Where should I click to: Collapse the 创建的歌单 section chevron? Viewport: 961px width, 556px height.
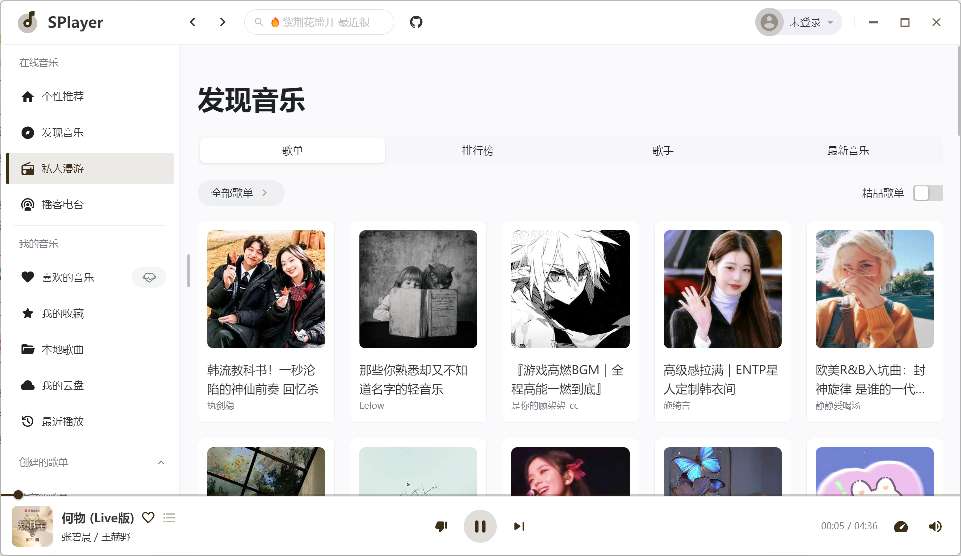point(162,462)
